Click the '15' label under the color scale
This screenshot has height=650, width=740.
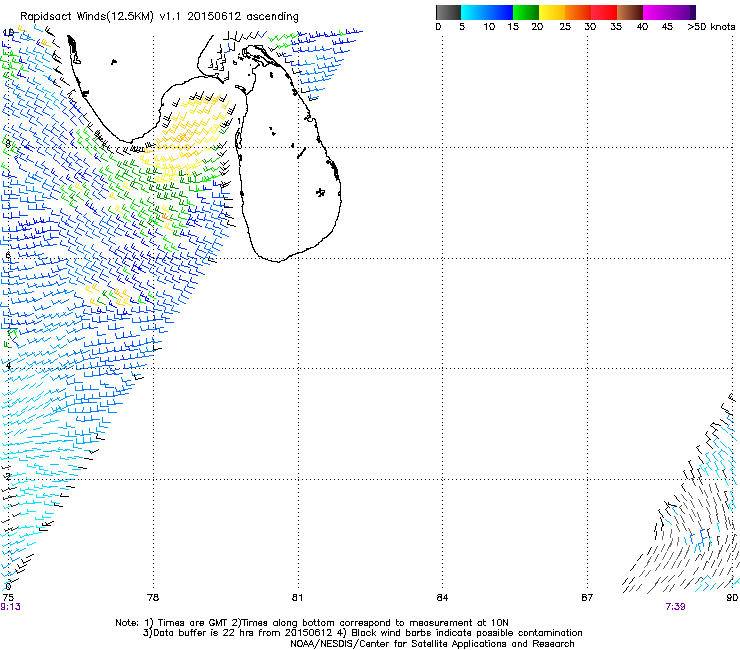[513, 27]
